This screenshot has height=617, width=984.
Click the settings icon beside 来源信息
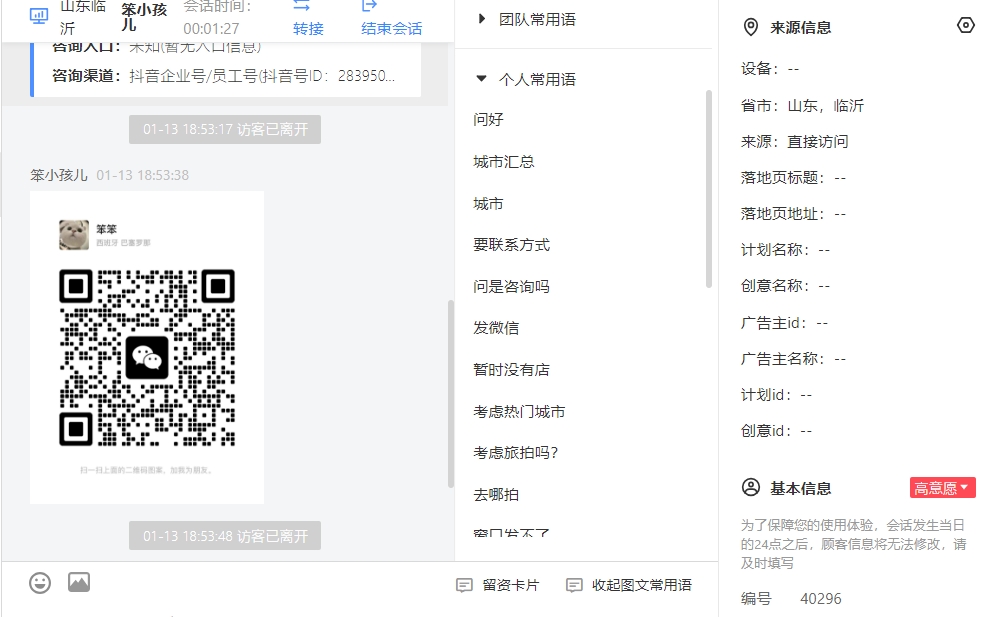point(966,26)
